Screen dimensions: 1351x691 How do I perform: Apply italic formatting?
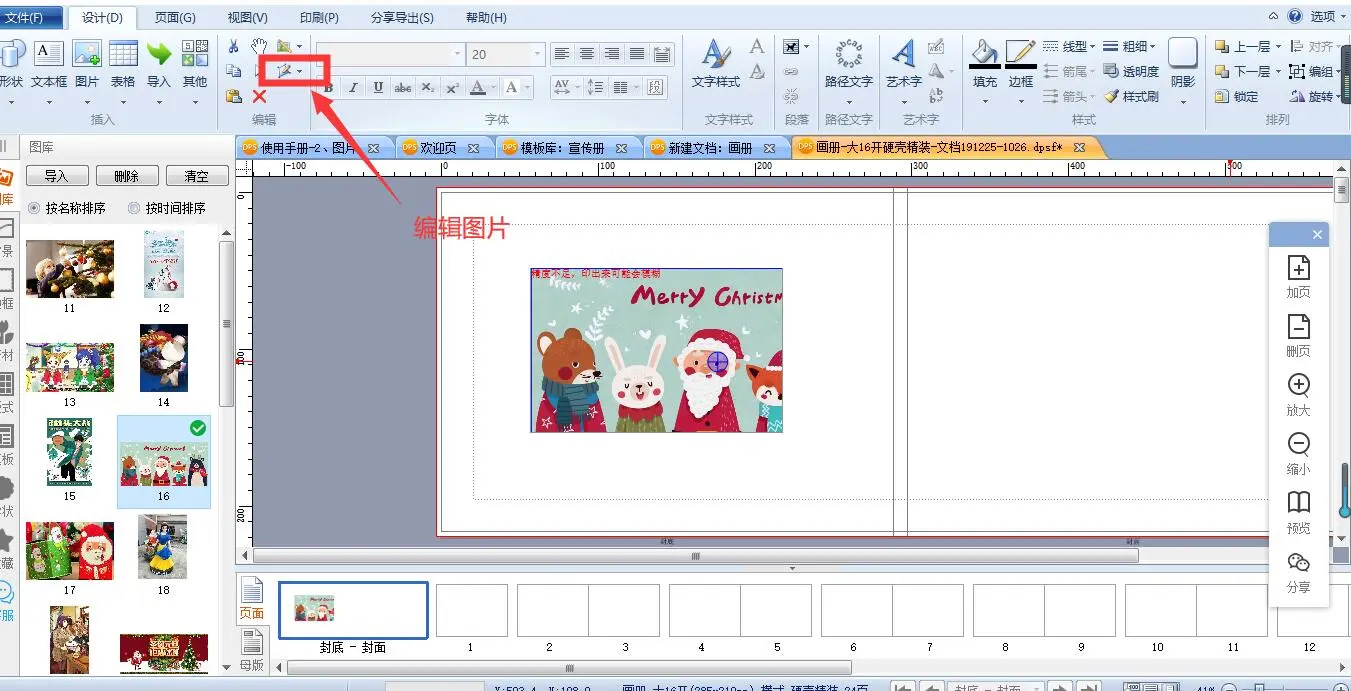click(x=353, y=88)
